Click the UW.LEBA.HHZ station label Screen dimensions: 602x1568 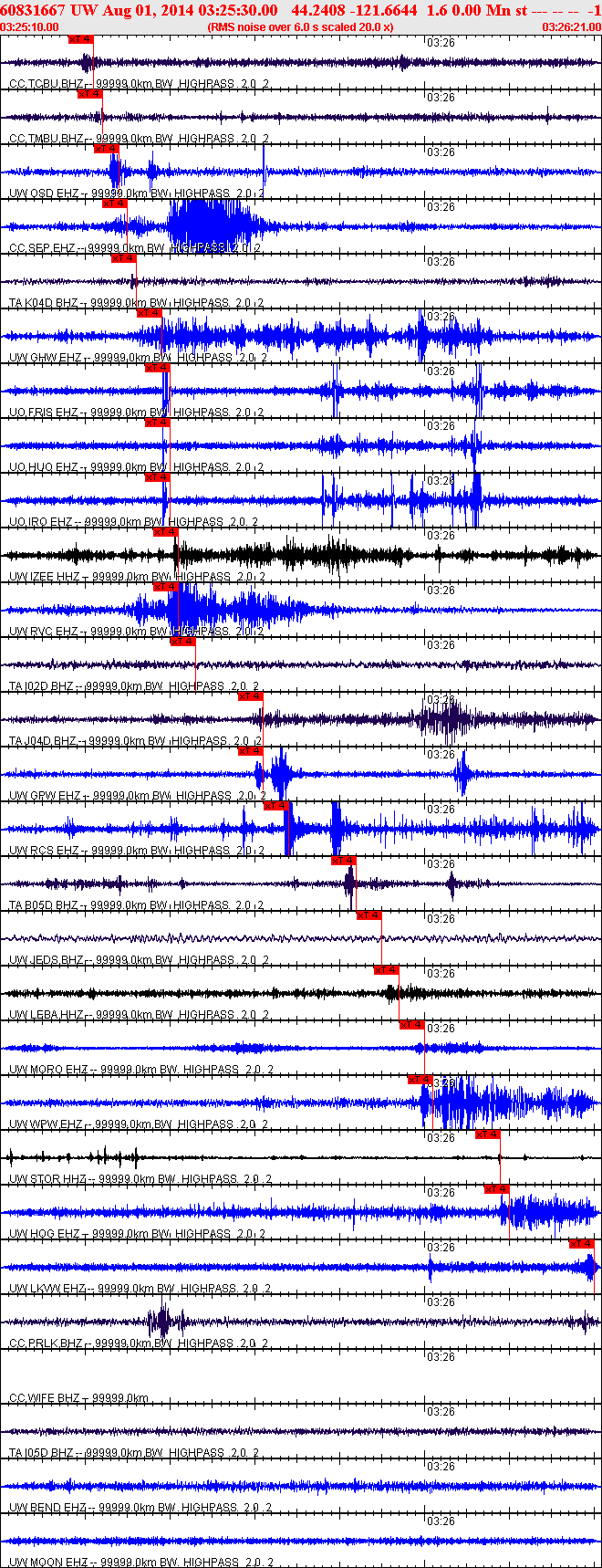(46, 1015)
